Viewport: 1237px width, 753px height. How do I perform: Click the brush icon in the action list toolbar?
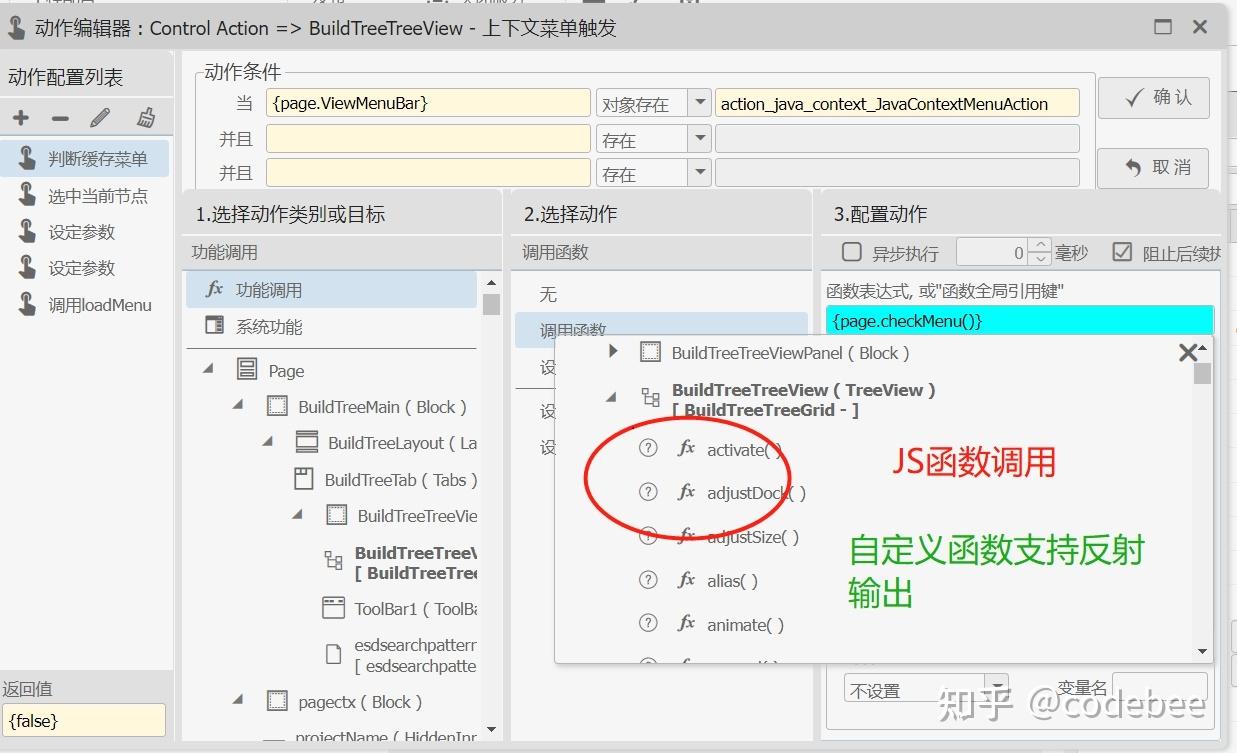(x=145, y=117)
